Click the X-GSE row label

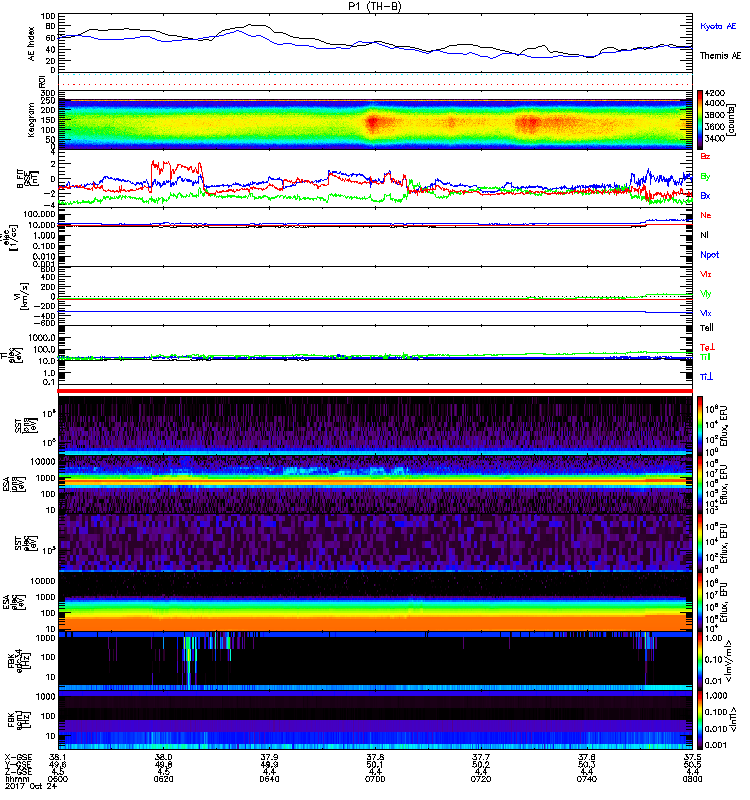click(x=17, y=757)
